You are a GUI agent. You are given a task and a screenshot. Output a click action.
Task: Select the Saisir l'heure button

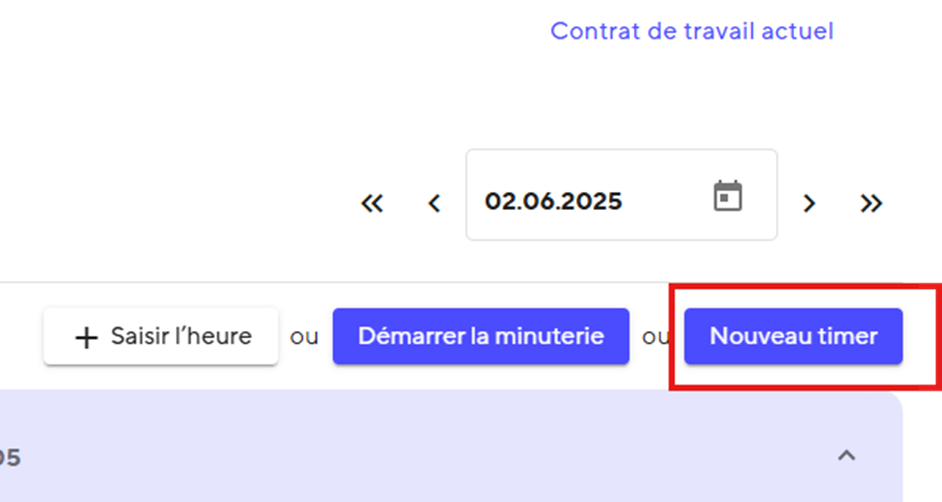[x=161, y=336]
